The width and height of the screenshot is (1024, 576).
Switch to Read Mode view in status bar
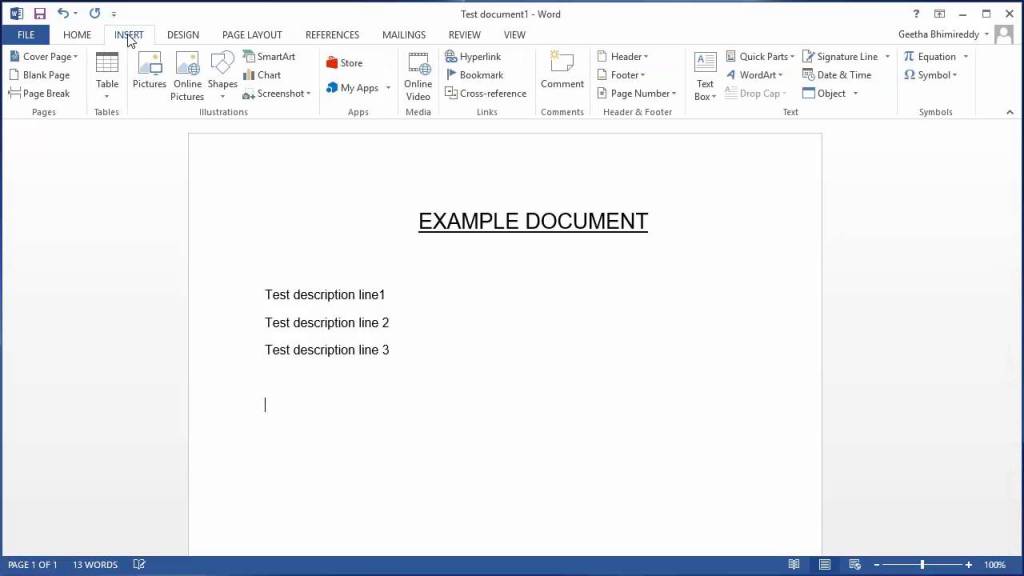pos(794,565)
